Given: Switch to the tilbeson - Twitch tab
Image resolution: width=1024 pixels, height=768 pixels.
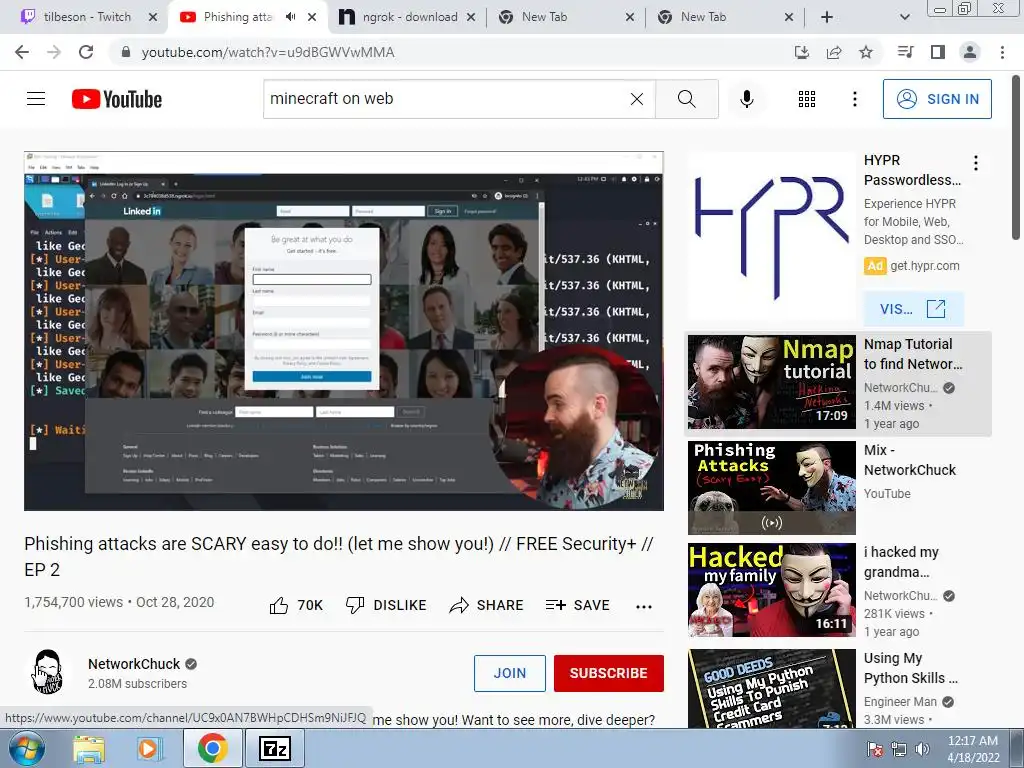Looking at the screenshot, I should click(88, 17).
